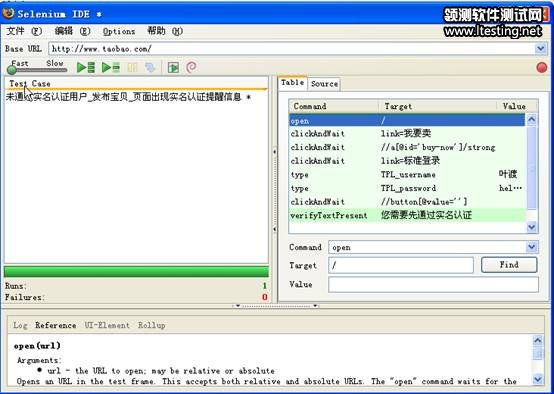Play the entire test suite
Screen dimensions: 554x394
[86, 67]
